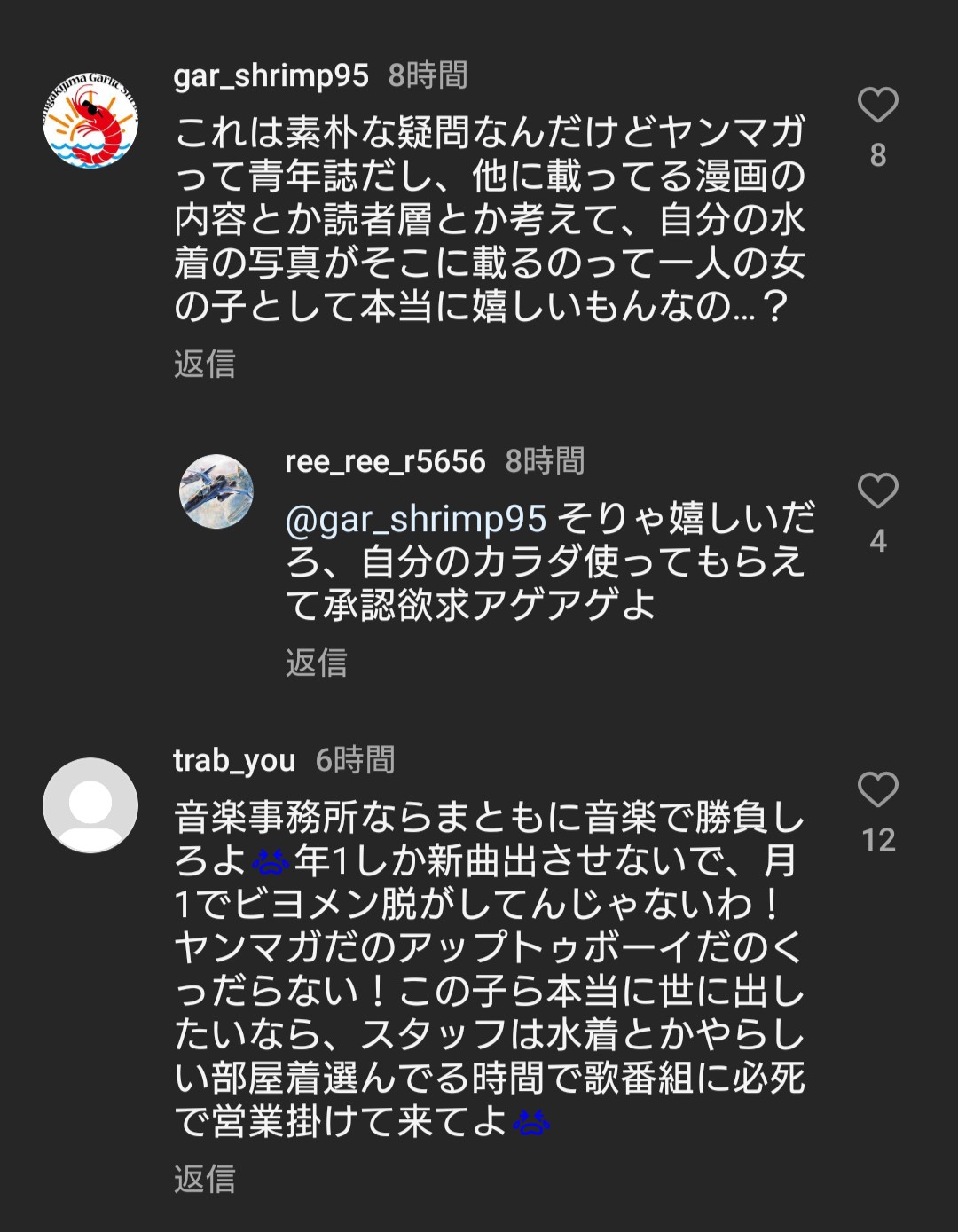This screenshot has width=958, height=1232.
Task: Open the ree_ree_r5656 username link
Action: tap(385, 461)
